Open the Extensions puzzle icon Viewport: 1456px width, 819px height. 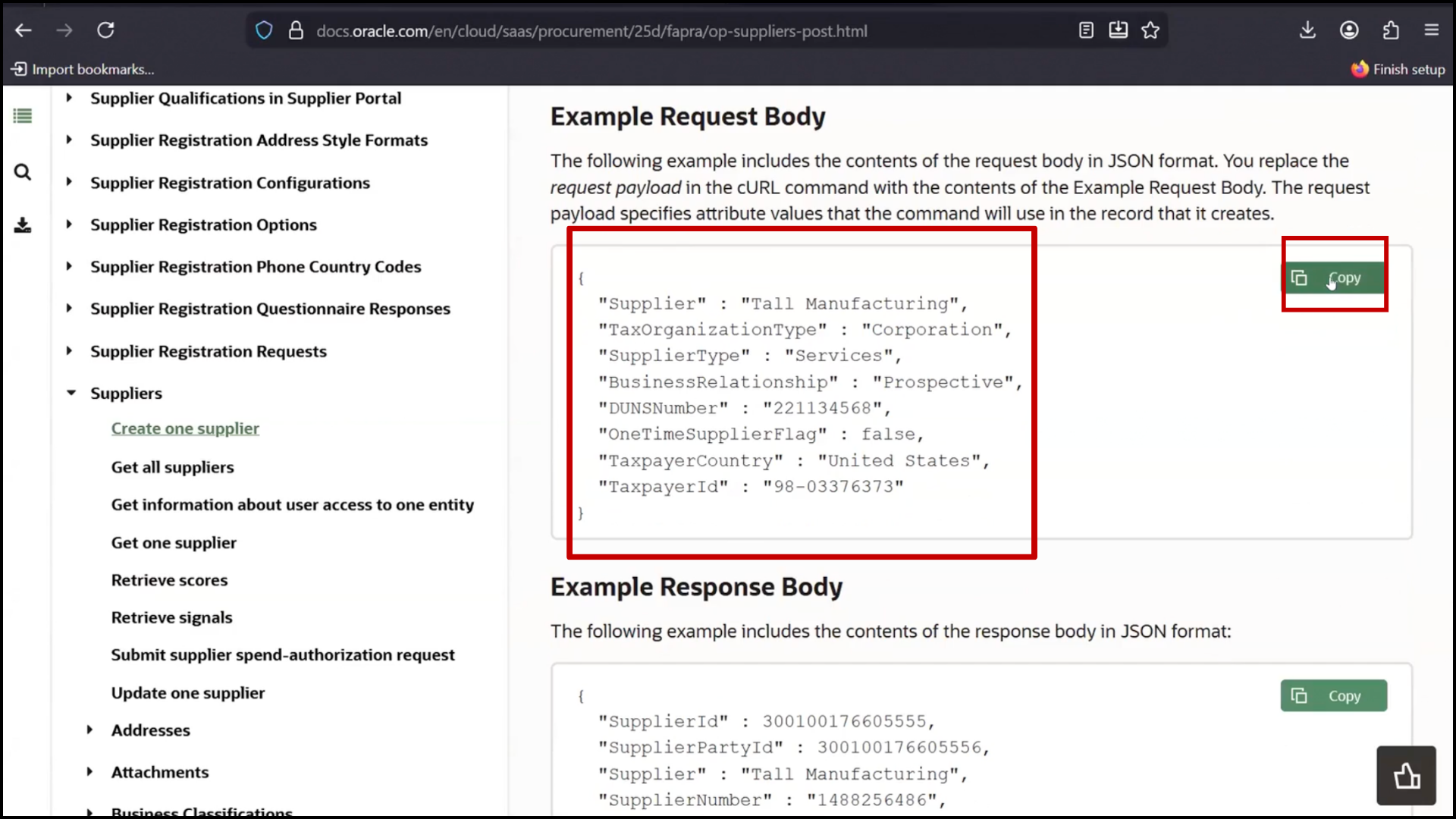pos(1391,30)
